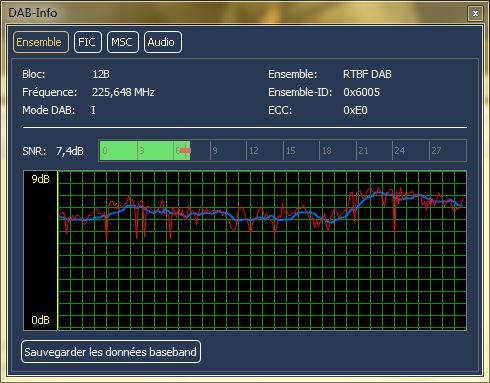Screen dimensions: 490x383
Task: Switch to the Ensemble tab
Action: [41, 42]
